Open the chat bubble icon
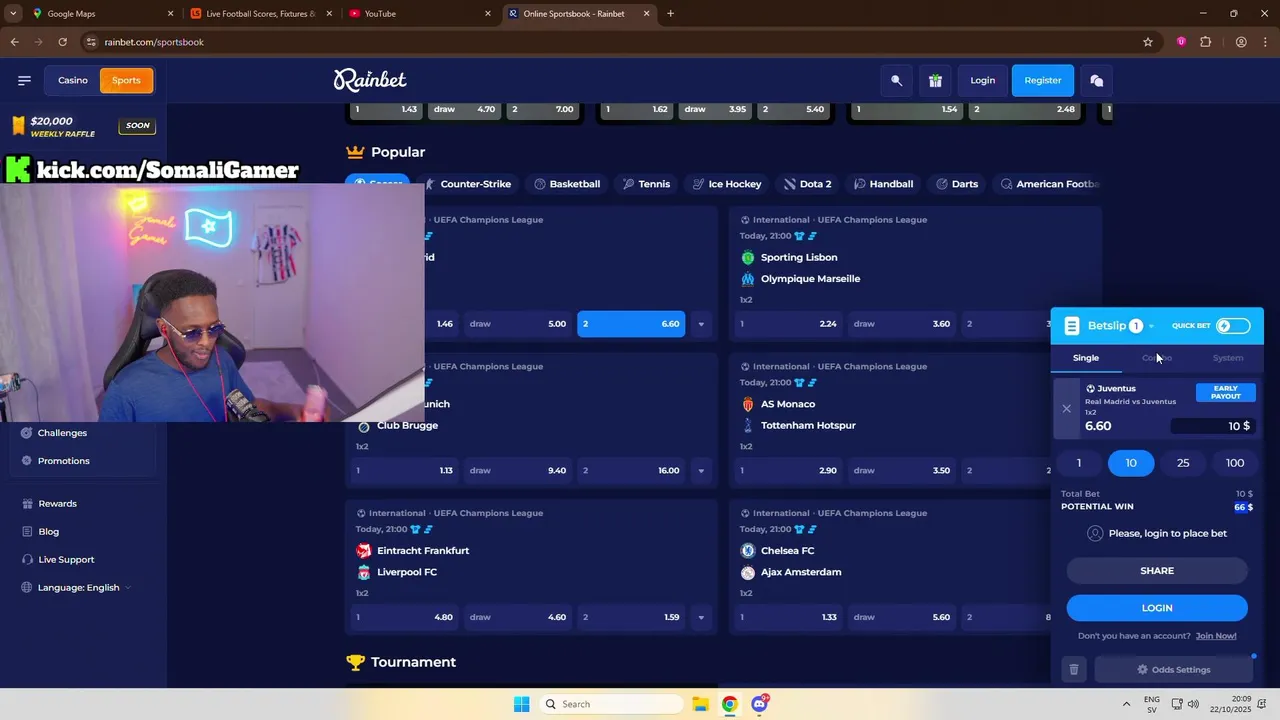 (1097, 81)
